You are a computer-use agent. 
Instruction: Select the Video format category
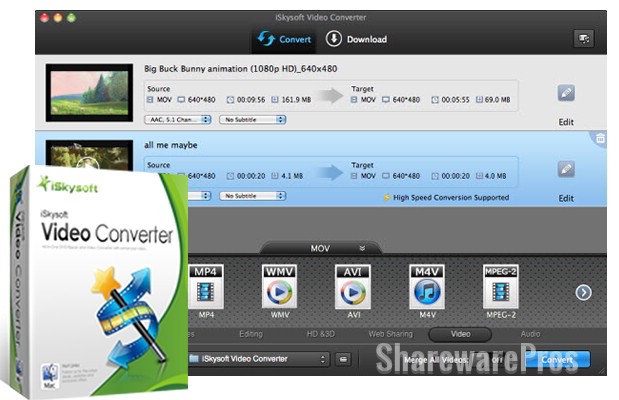pyautogui.click(x=460, y=334)
